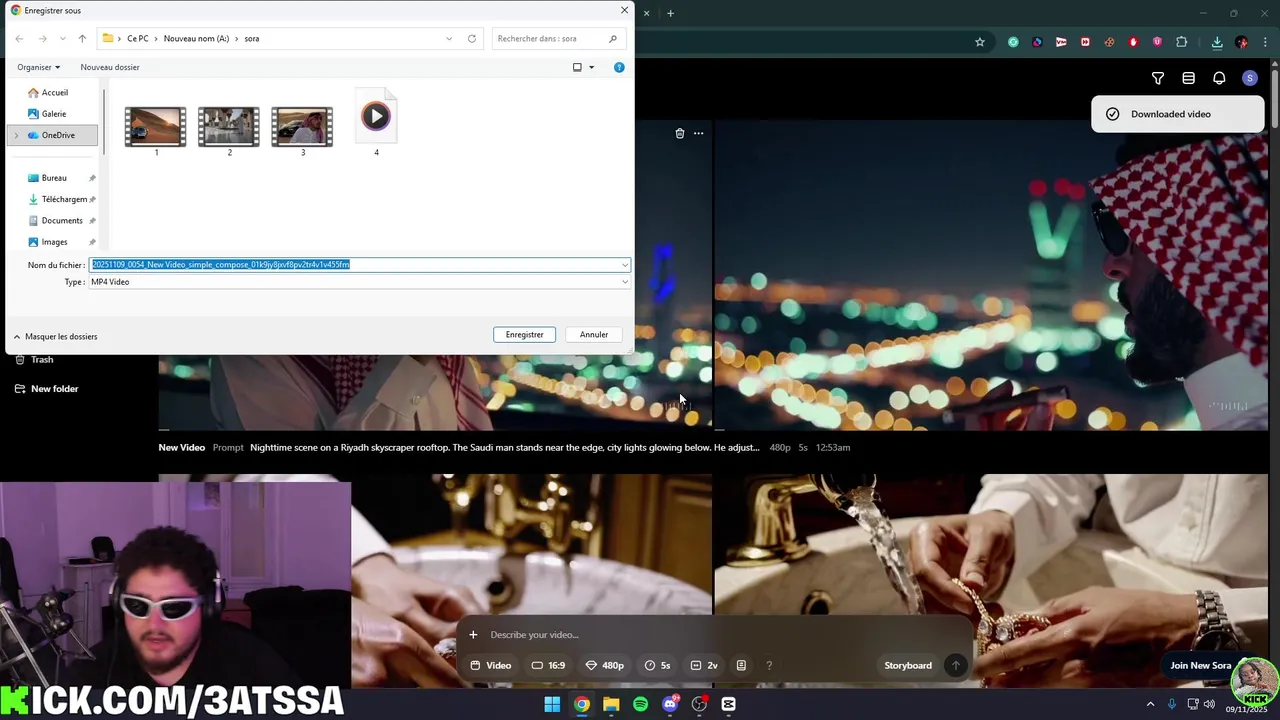Open Images in the navigation pane

55,242
